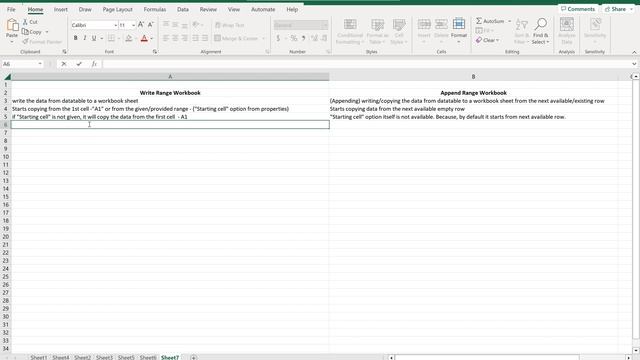This screenshot has height=360, width=640.
Task: Align text to the top
Action: (166, 25)
